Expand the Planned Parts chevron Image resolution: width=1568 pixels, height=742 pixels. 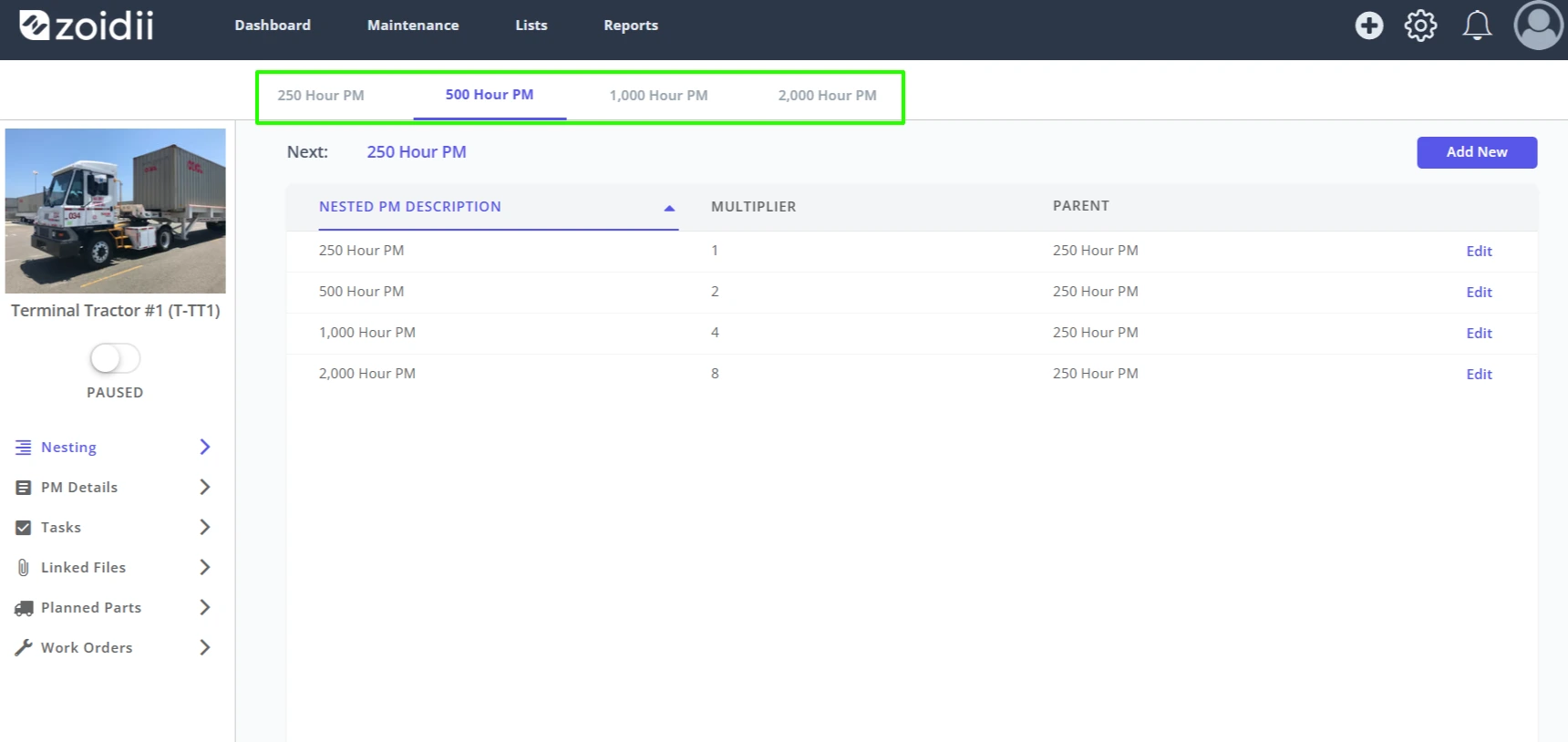205,607
